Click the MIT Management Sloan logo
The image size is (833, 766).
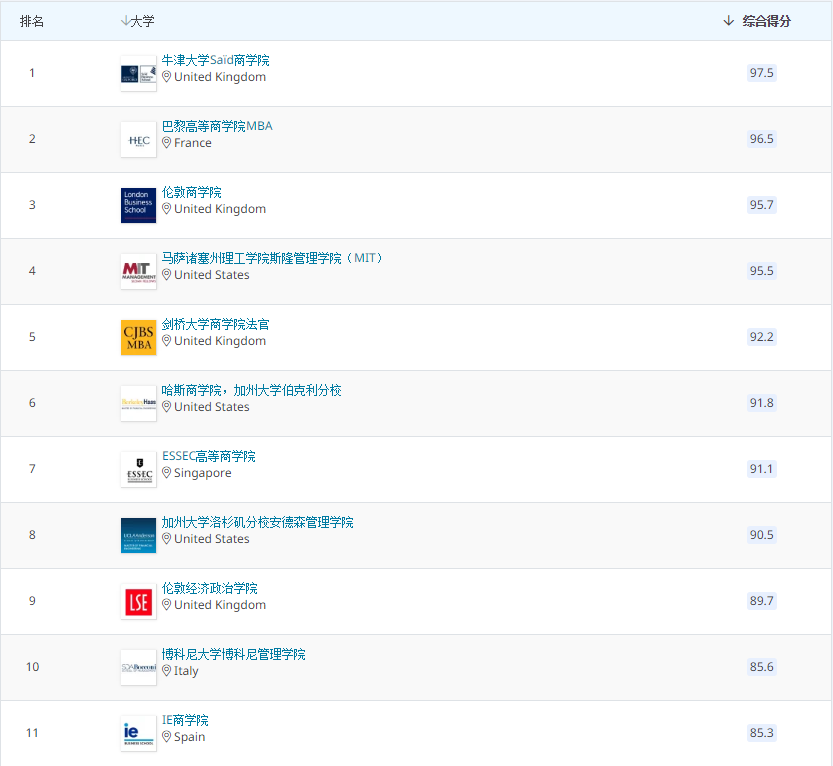(x=139, y=271)
